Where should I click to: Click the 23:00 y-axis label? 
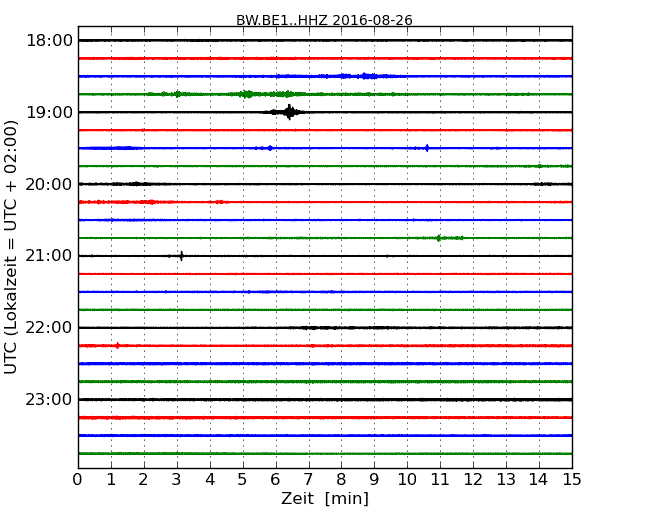(x=49, y=400)
